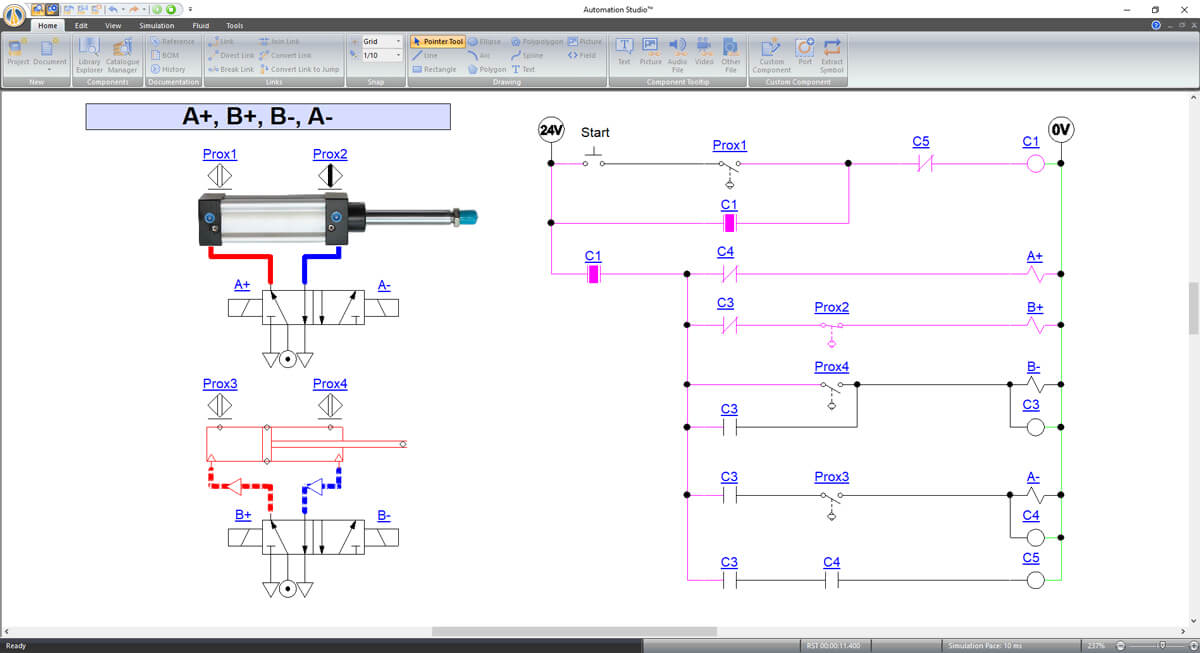Open the Library Explorer
The width and height of the screenshot is (1200, 653).
(x=89, y=55)
